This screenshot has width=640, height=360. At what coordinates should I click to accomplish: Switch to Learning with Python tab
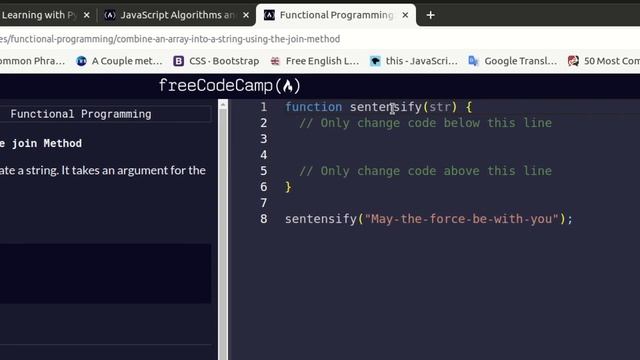45,15
